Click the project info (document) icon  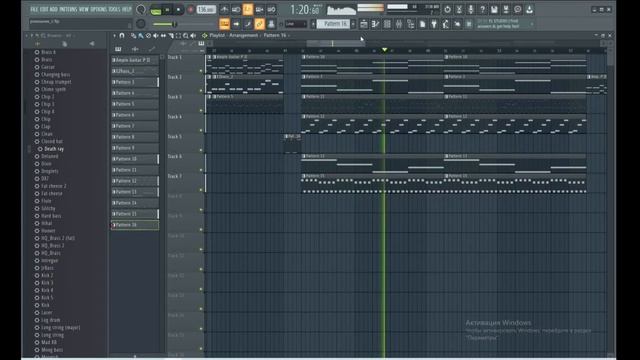click(x=422, y=24)
